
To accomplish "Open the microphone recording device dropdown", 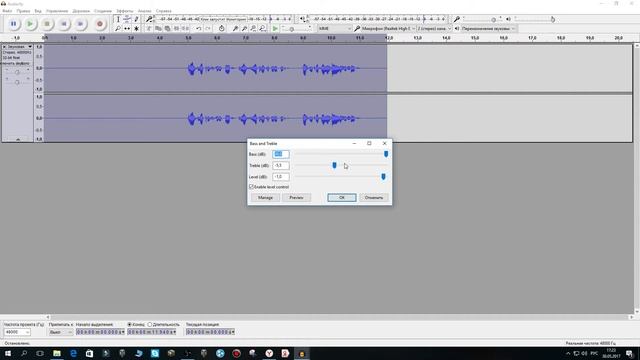I will click(x=388, y=29).
